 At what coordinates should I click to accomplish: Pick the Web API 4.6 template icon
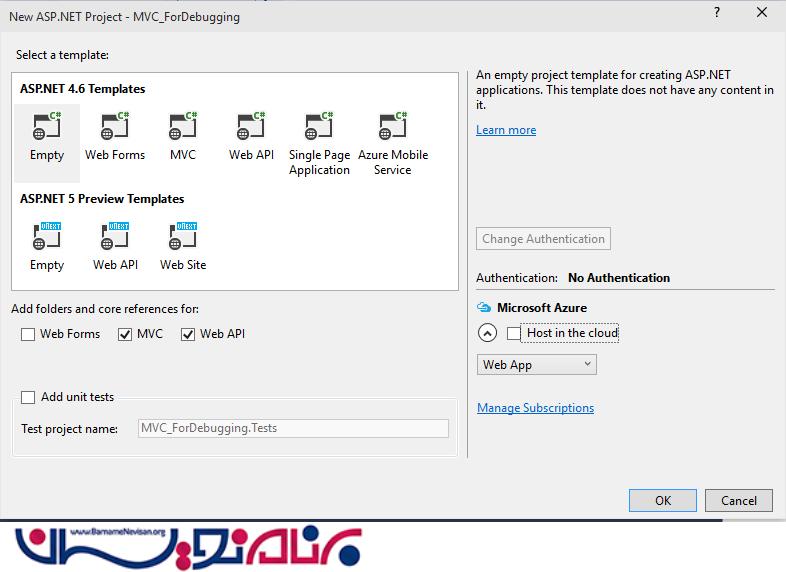click(251, 127)
